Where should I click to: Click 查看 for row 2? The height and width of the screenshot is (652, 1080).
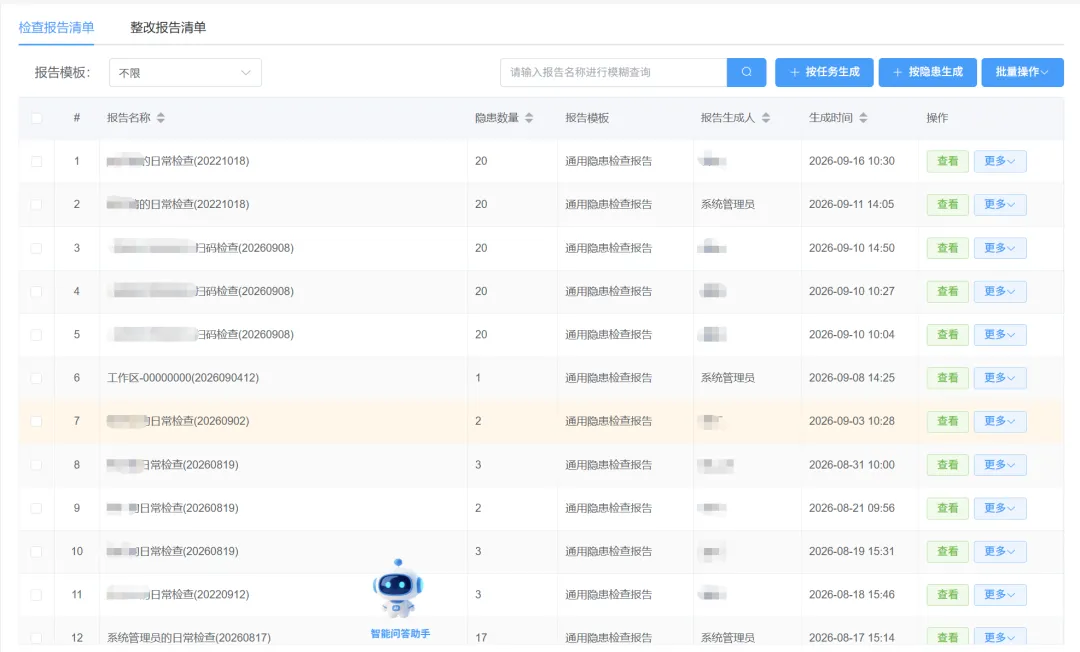pos(948,204)
